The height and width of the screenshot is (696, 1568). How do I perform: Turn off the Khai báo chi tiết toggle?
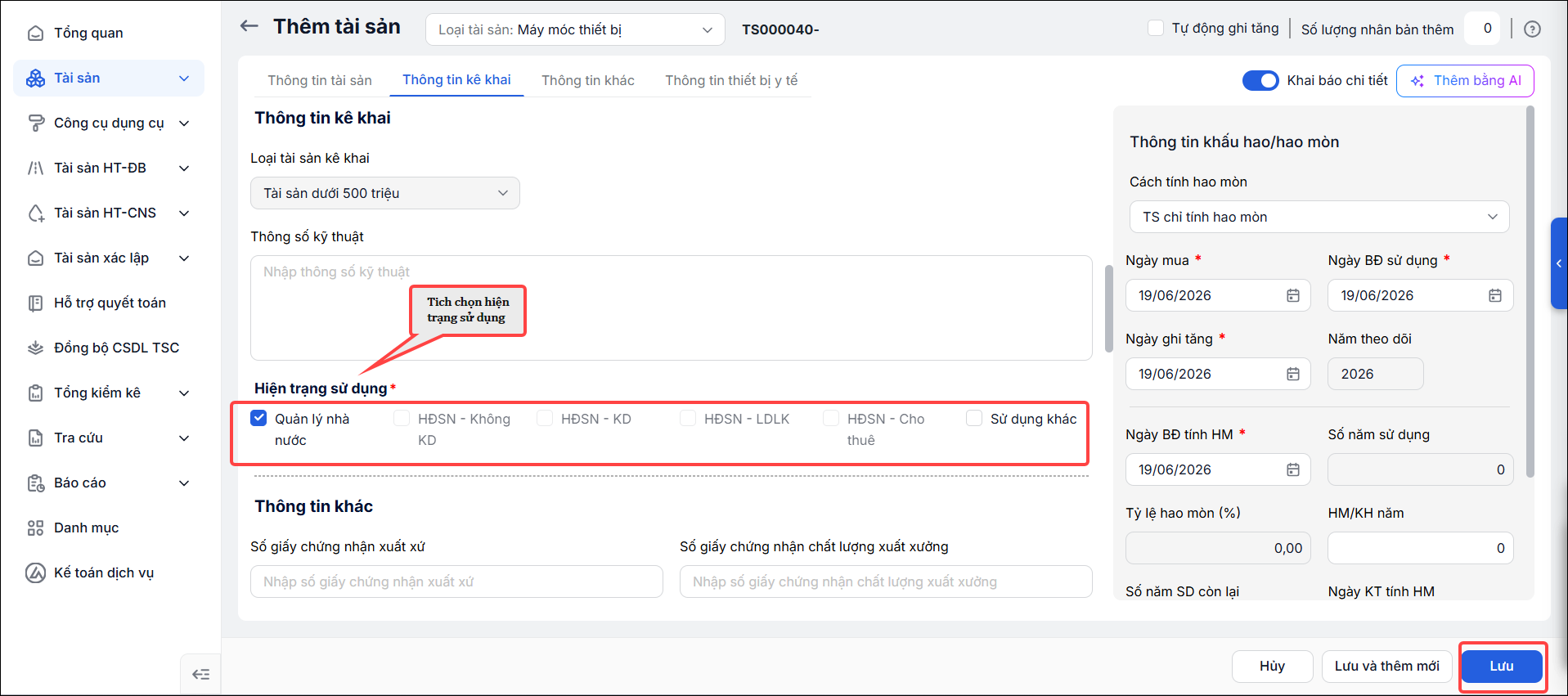1260,80
